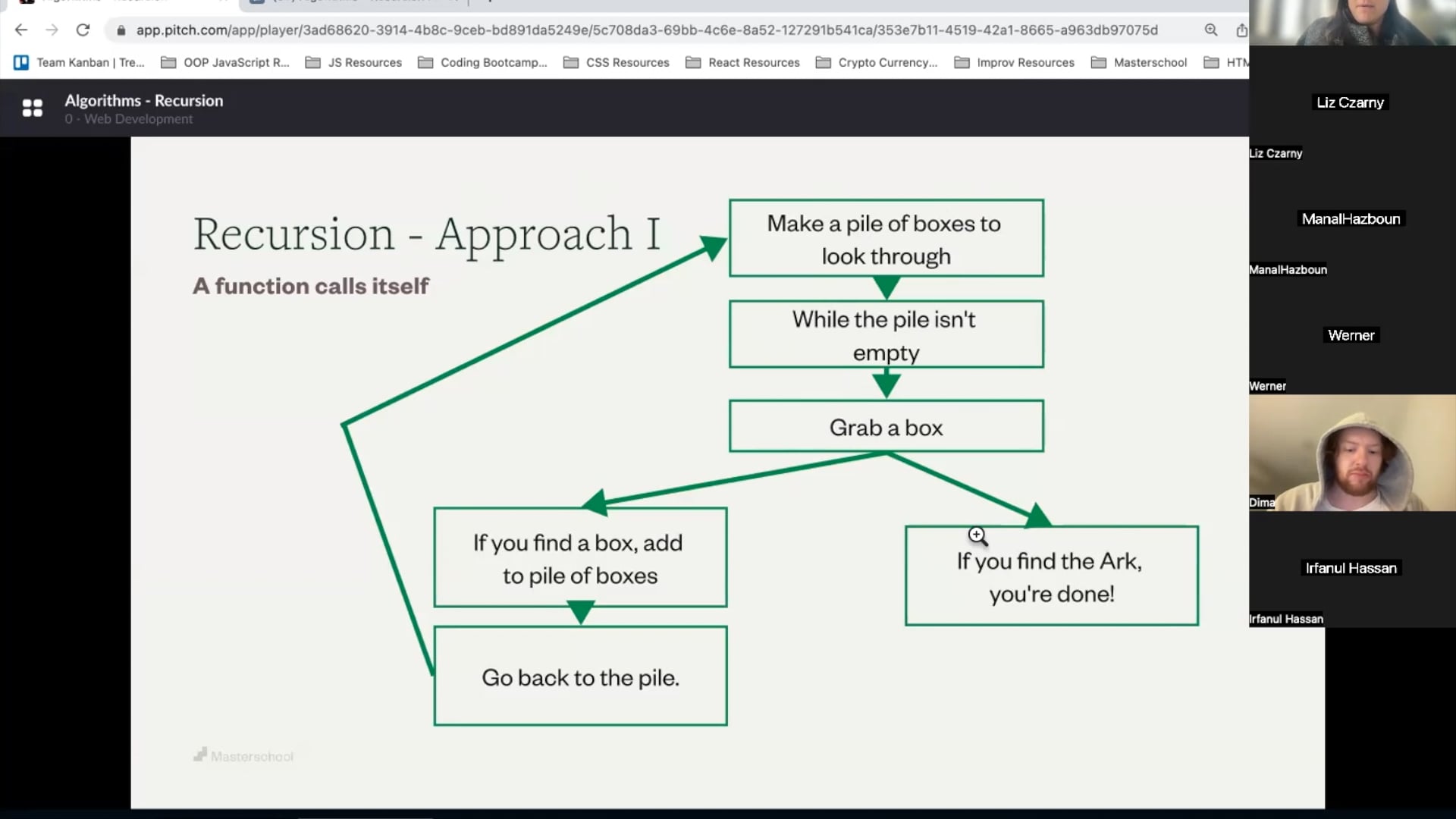View site security via the padlock icon
This screenshot has width=1456, height=819.
pos(121,31)
